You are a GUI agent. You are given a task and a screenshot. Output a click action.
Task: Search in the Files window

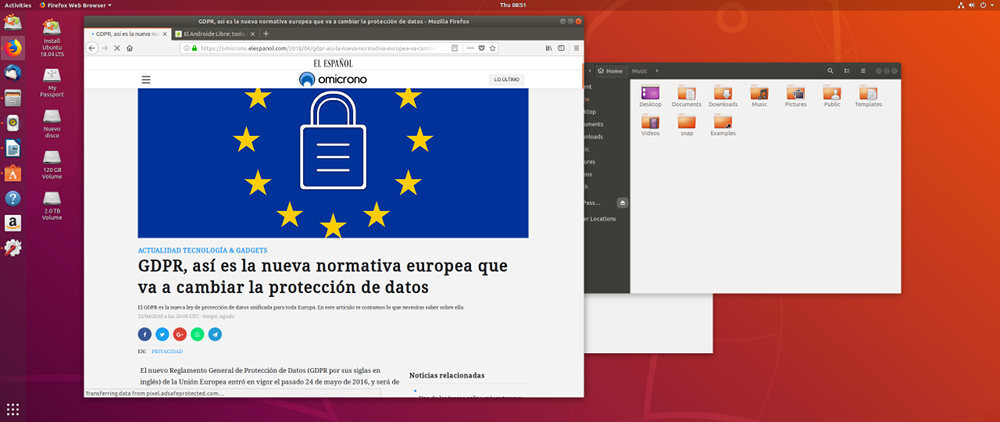(830, 71)
